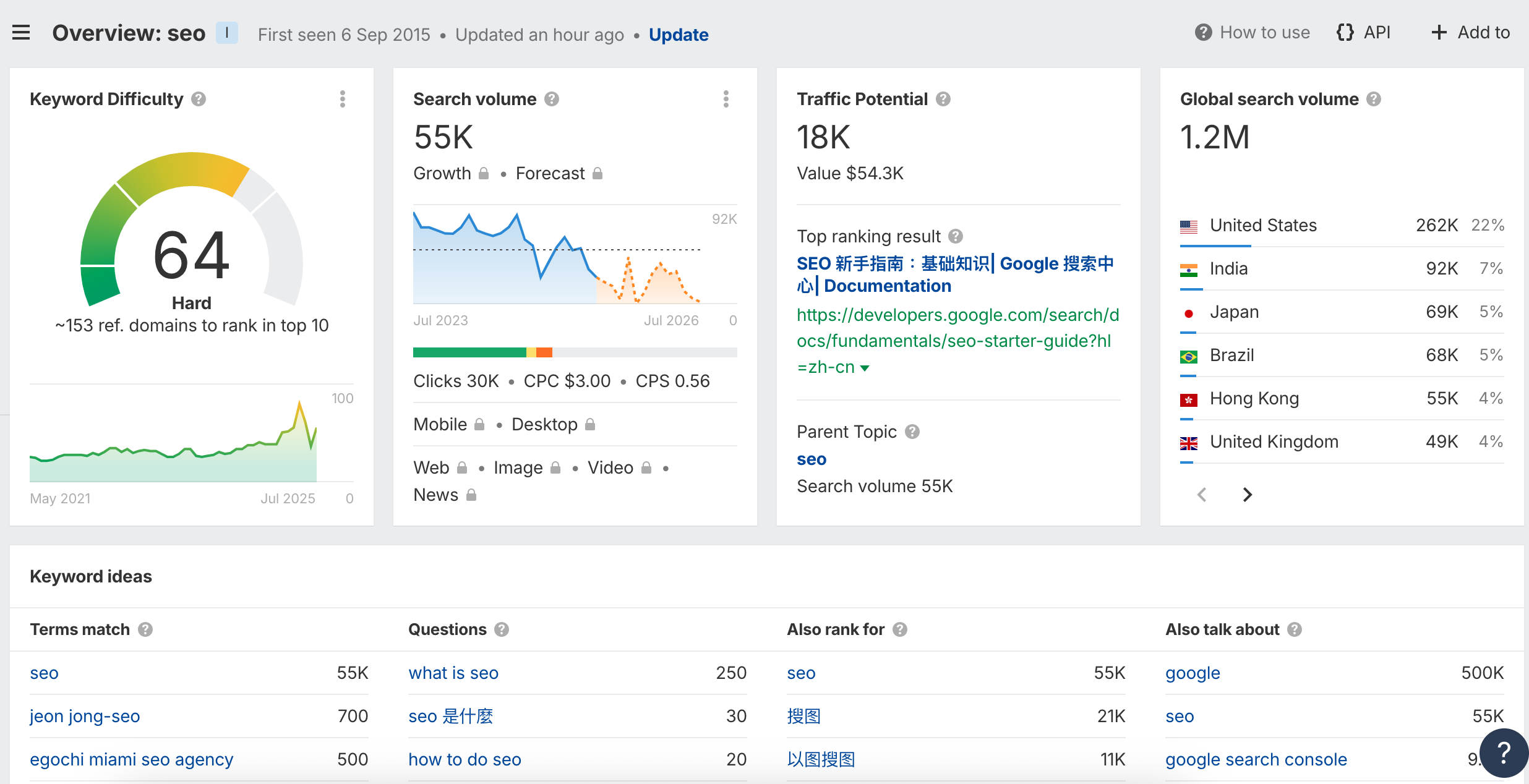The width and height of the screenshot is (1529, 784).
Task: Click the Top ranking result help icon
Action: [x=956, y=236]
